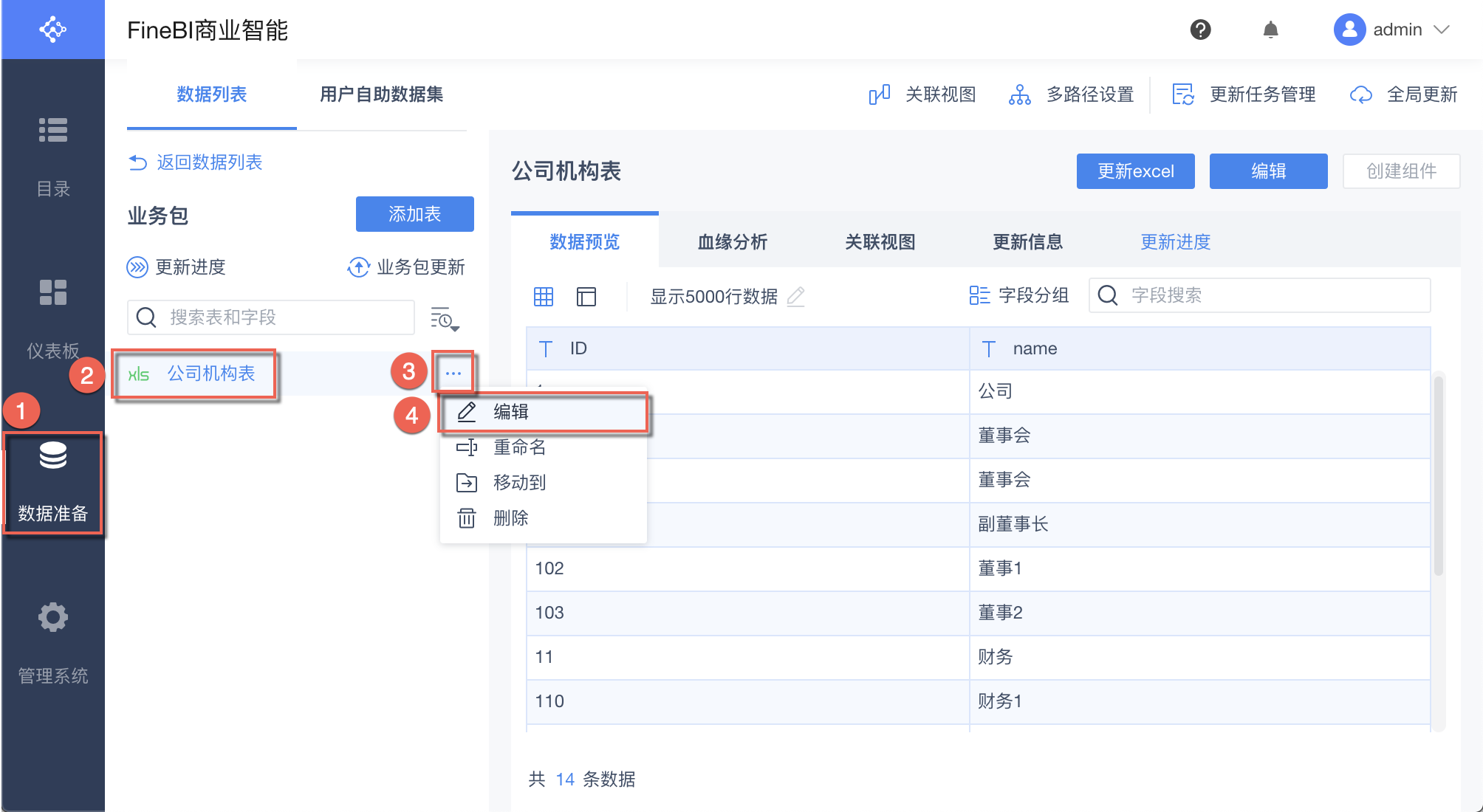Toggle the filter on the ID column
The image size is (1483, 812).
tap(545, 348)
